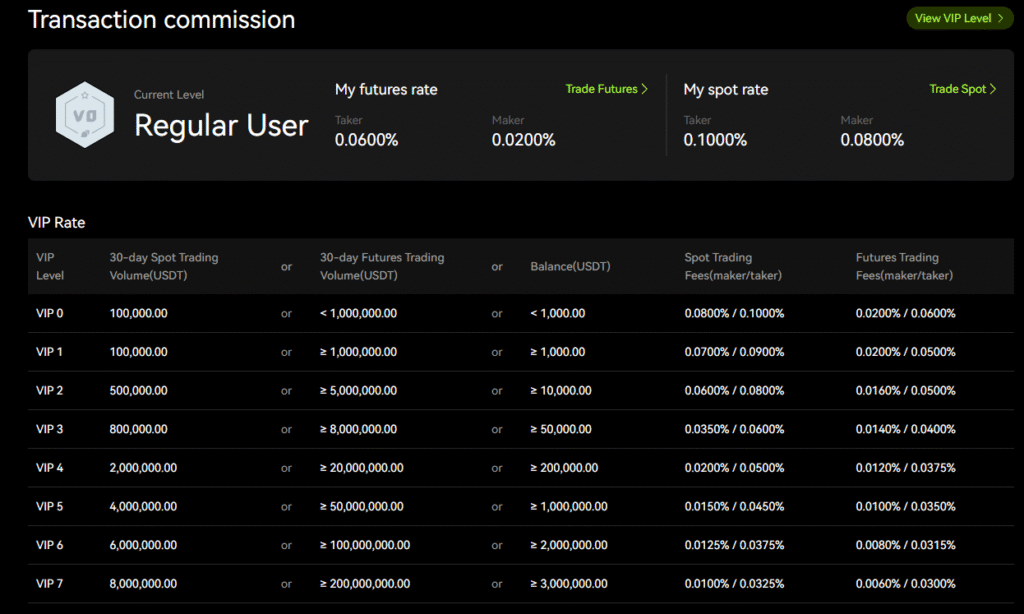Click the V0 level badge icon

(84, 114)
